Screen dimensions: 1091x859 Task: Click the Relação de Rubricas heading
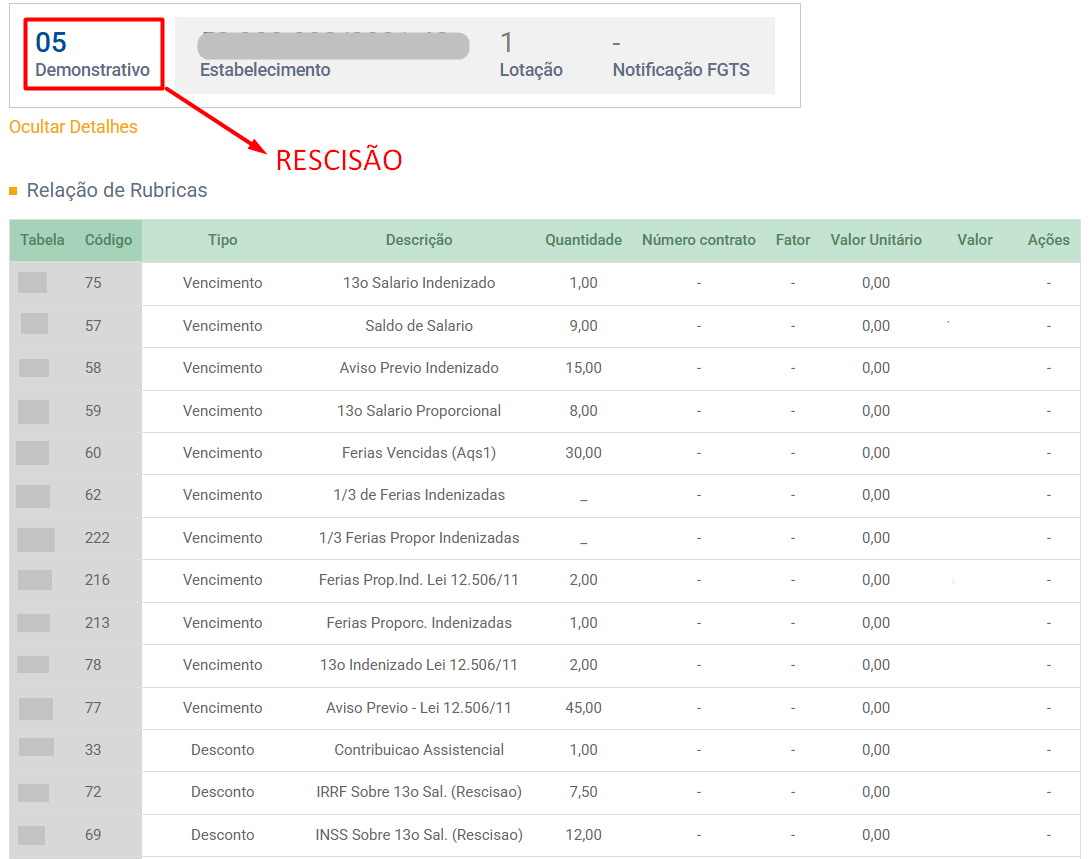117,190
